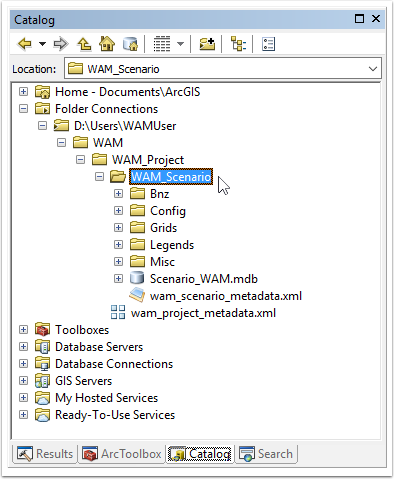The image size is (394, 479).
Task: Expand the Database Connections node
Action: click(23, 364)
